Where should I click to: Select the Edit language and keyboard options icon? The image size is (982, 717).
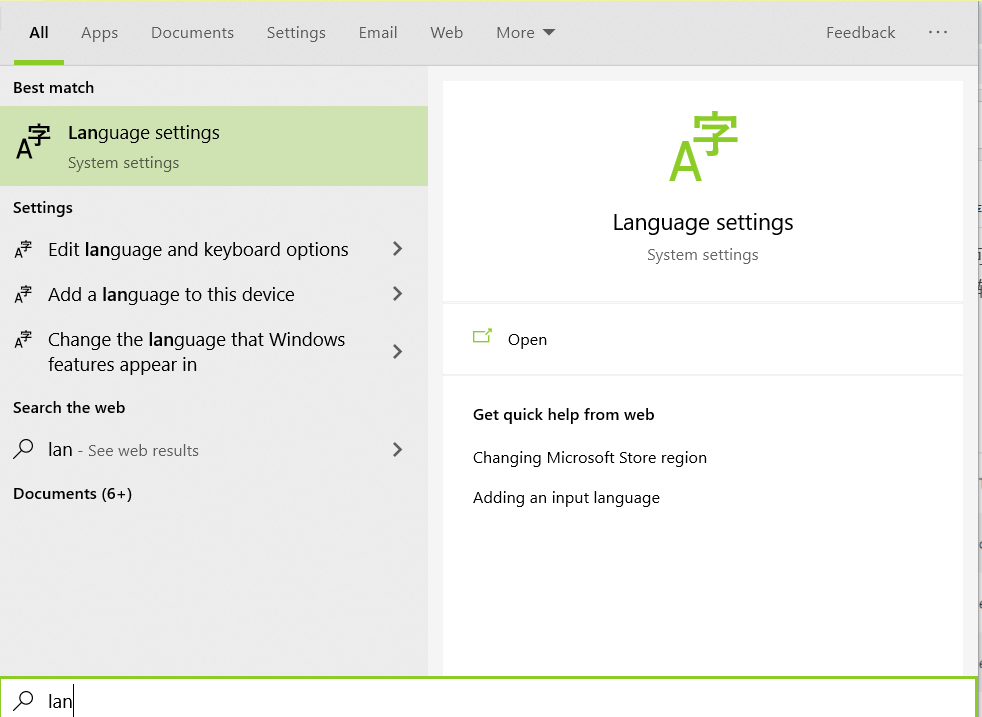[x=23, y=248]
